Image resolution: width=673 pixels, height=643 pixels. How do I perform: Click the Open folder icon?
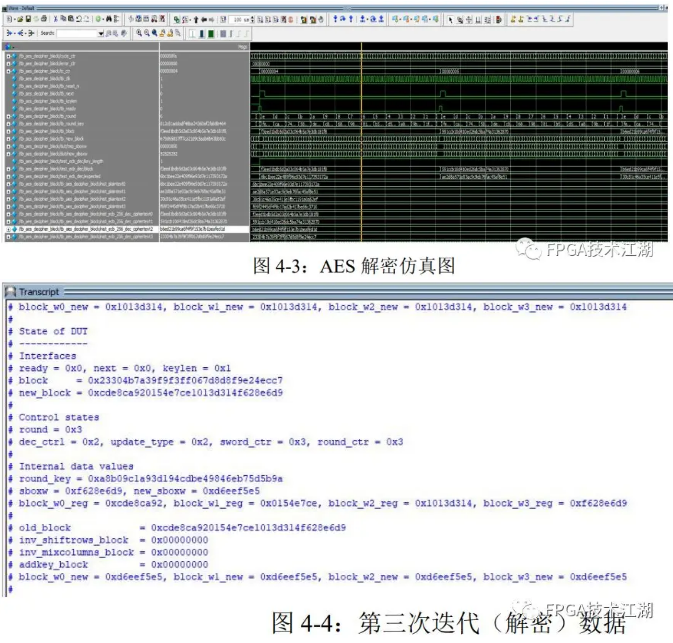pyautogui.click(x=17, y=19)
